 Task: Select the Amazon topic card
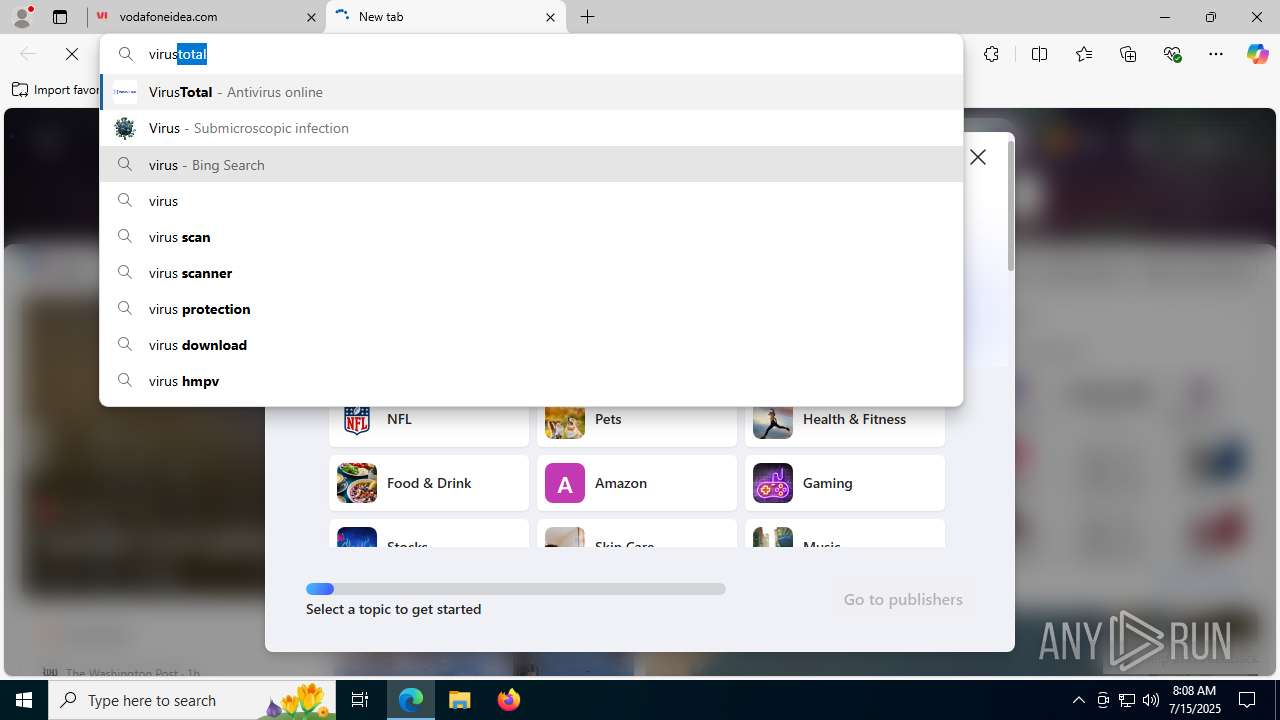(637, 483)
